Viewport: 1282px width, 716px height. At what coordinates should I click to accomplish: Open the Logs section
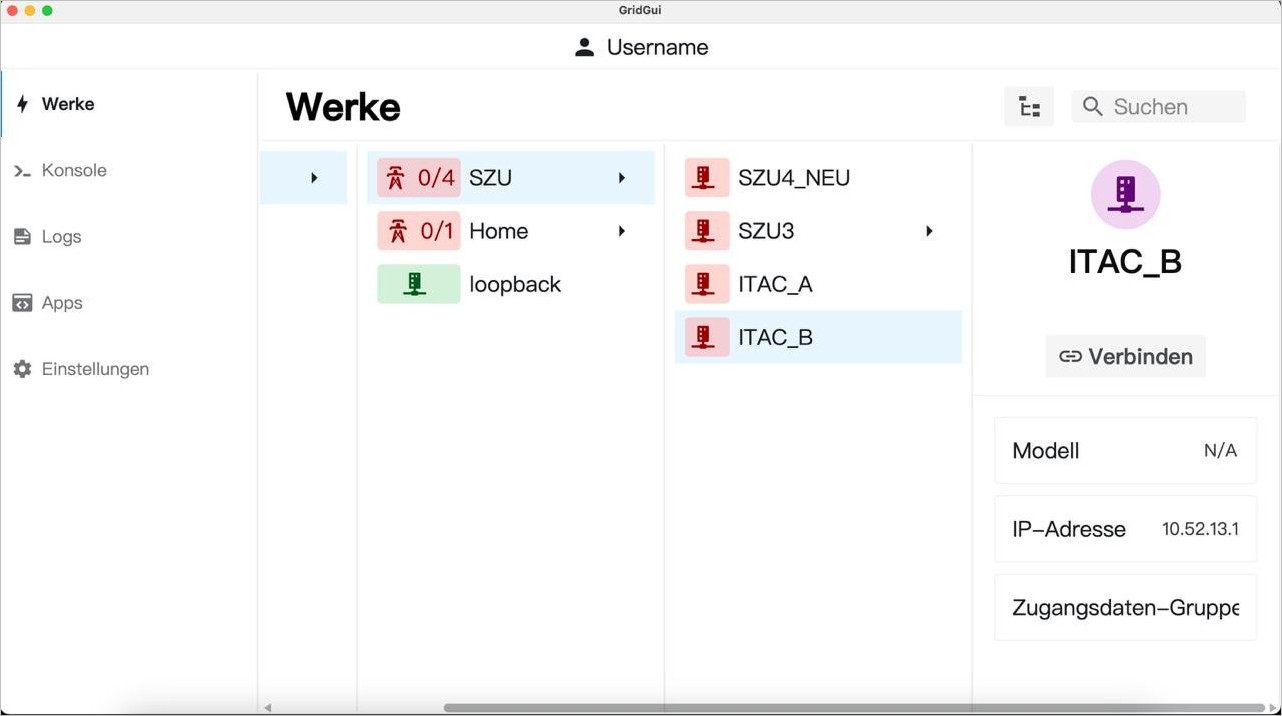point(61,237)
